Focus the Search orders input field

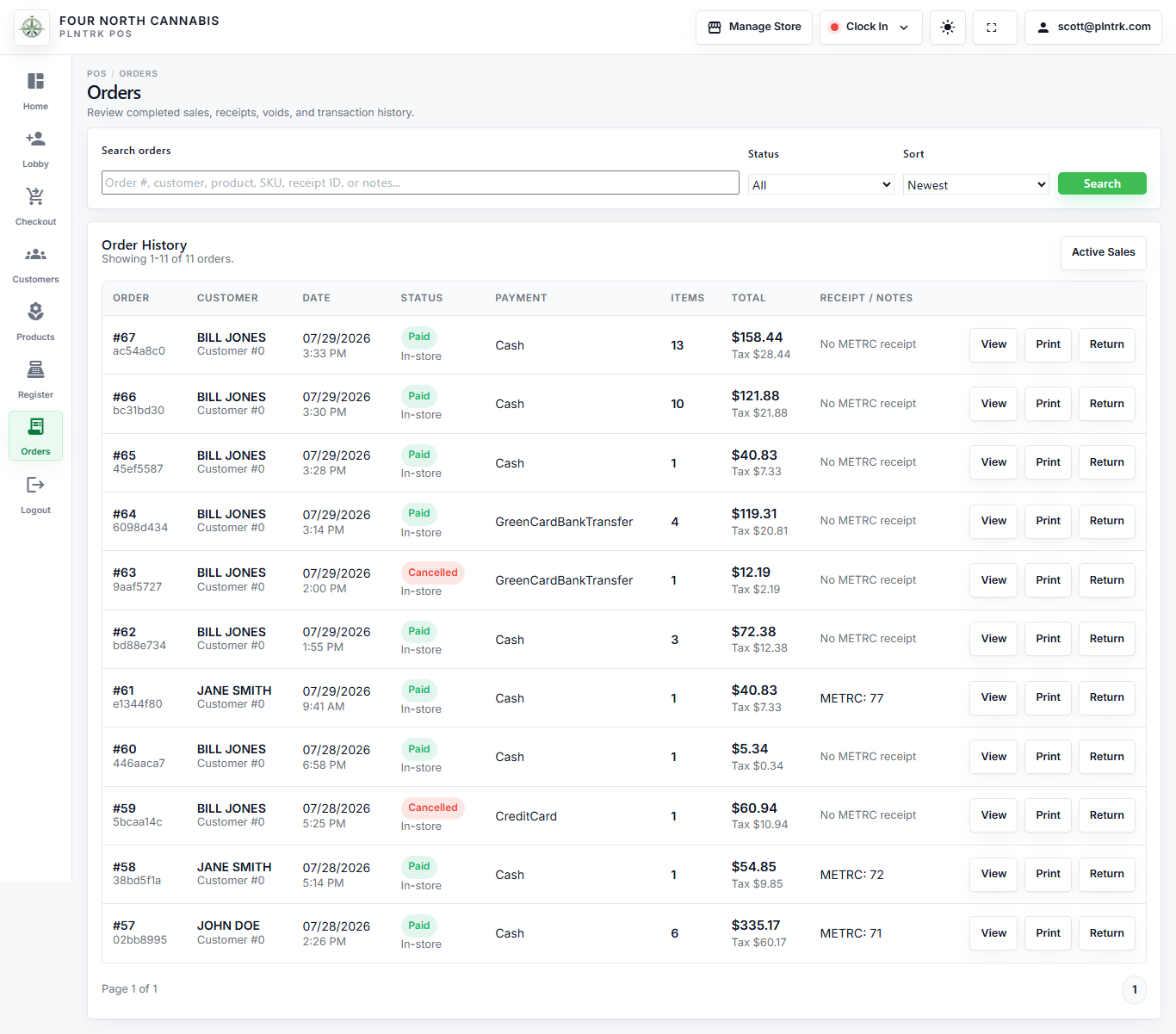point(420,183)
